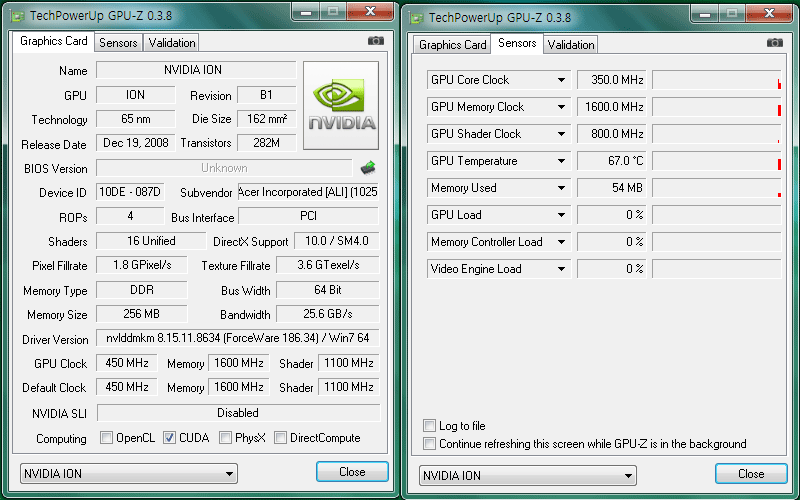Click the GPU Temperature history graph
Image resolution: width=800 pixels, height=500 pixels.
tap(716, 161)
